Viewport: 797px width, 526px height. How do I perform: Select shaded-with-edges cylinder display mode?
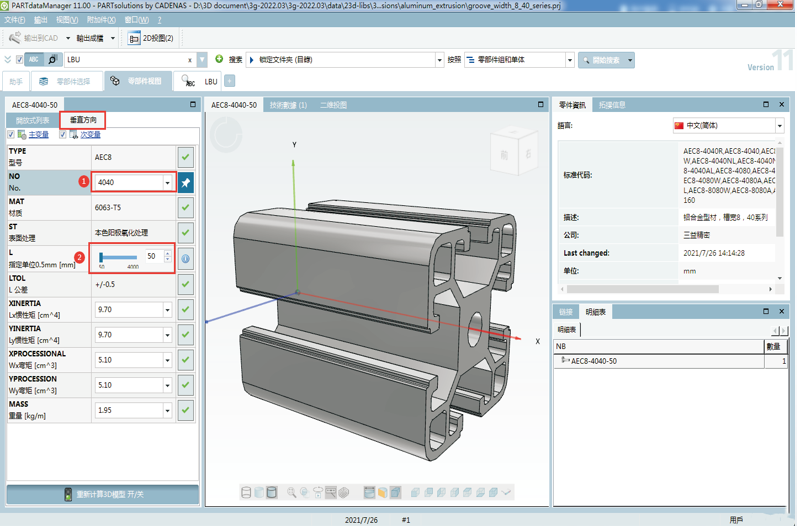272,492
